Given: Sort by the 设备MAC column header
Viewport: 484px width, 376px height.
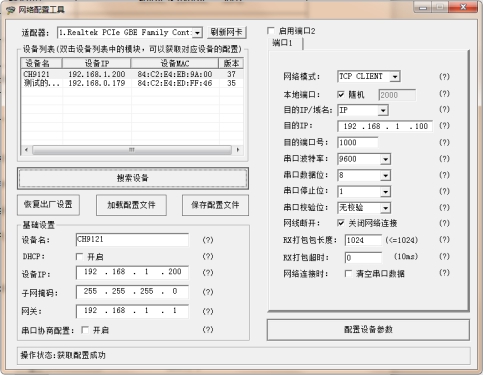Looking at the screenshot, I should 175,63.
